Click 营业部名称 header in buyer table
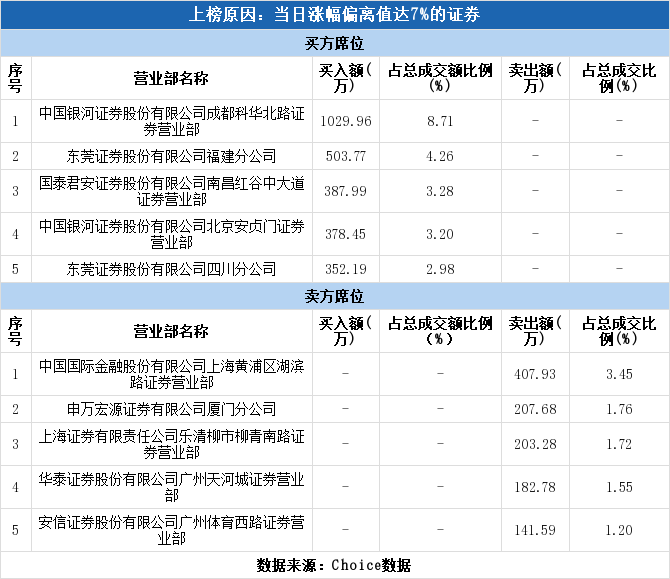This screenshot has height=579, width=670. tap(171, 79)
